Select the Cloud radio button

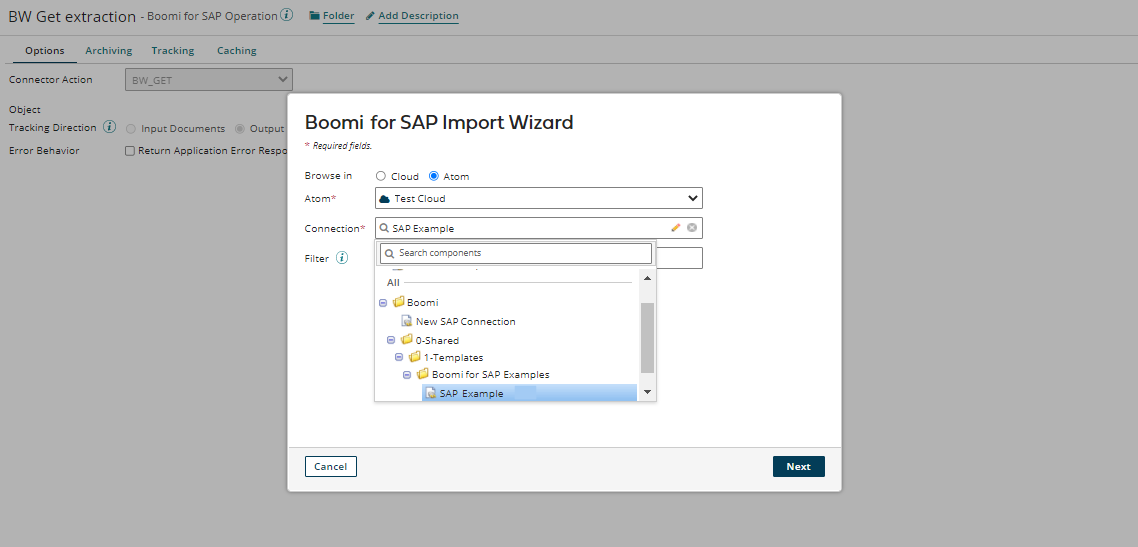tap(381, 176)
